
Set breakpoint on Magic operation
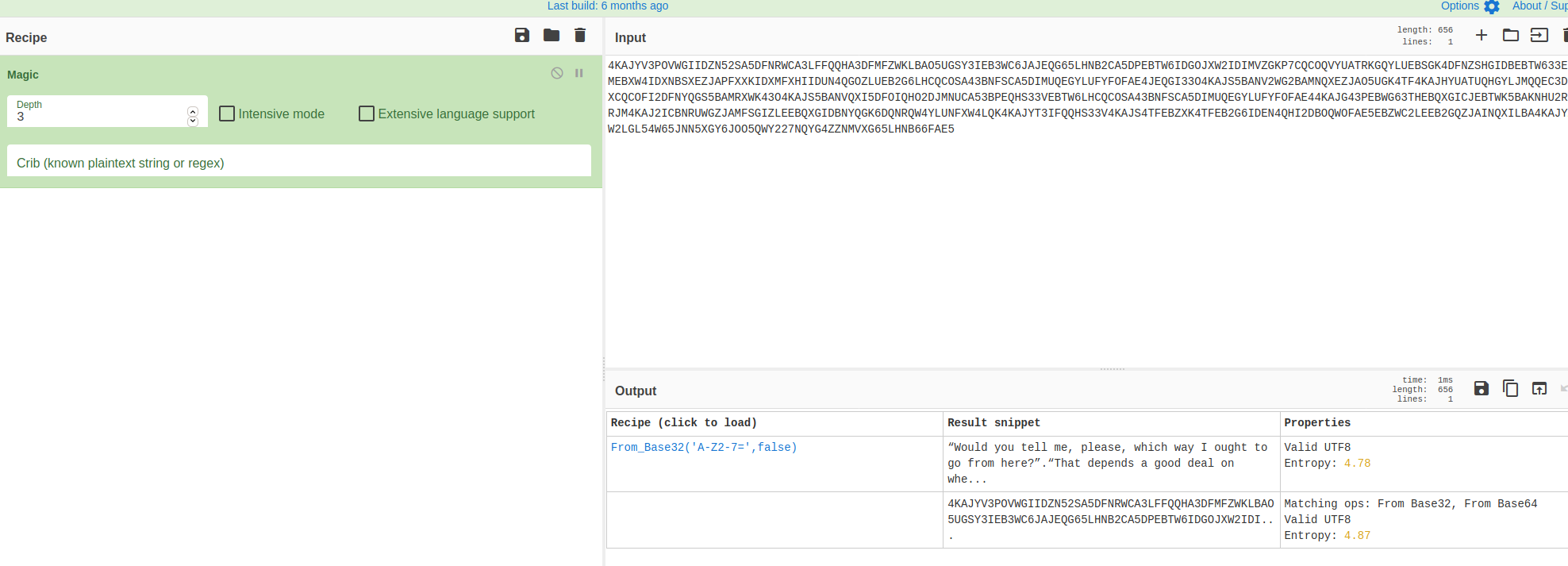tap(579, 73)
